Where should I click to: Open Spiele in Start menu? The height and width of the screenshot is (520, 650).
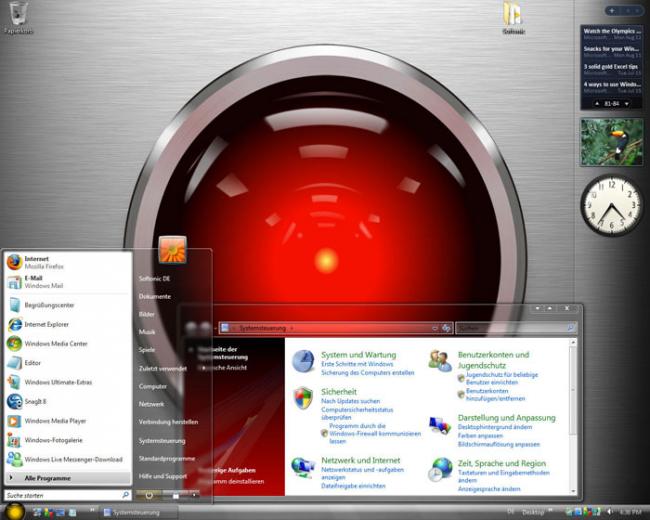(147, 350)
